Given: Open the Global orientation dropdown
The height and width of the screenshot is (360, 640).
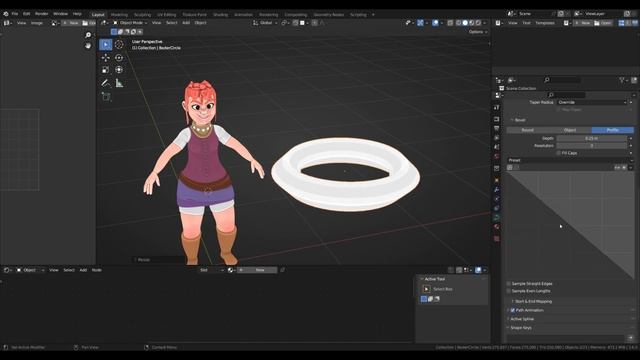Looking at the screenshot, I should pos(265,23).
